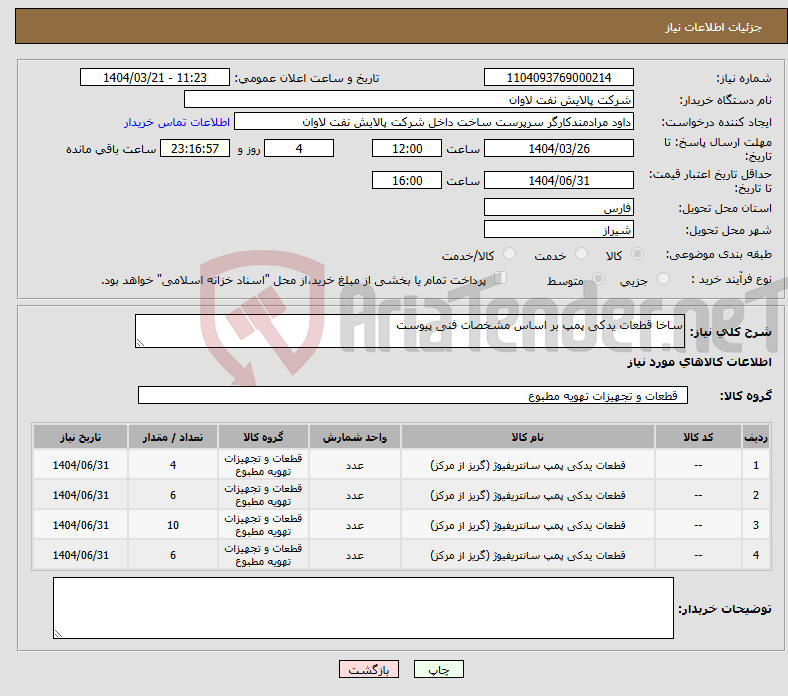Choose the کالا/خدمت radio option
This screenshot has width=788, height=696.
(509, 256)
